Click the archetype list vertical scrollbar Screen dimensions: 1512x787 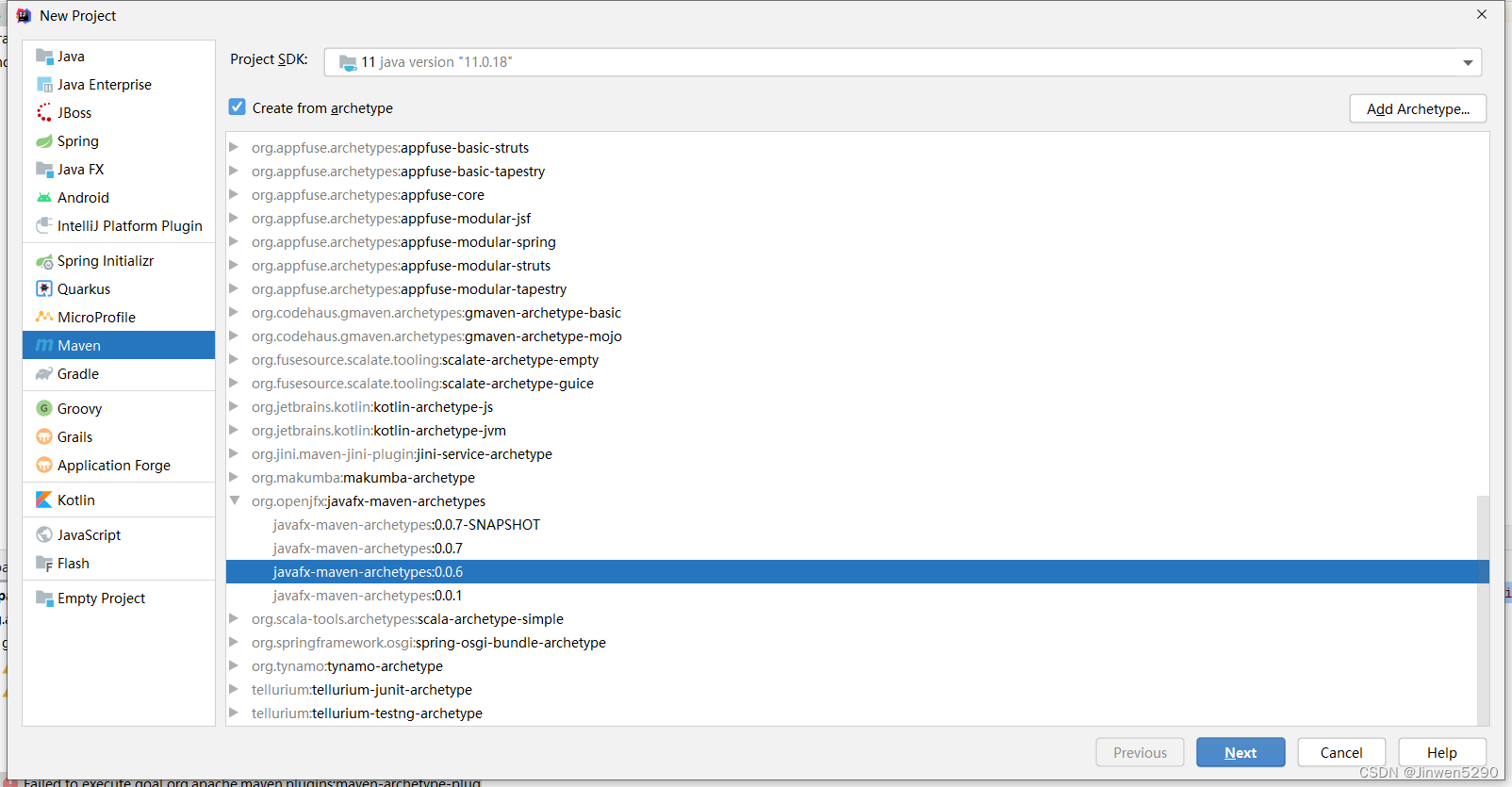click(x=1483, y=610)
